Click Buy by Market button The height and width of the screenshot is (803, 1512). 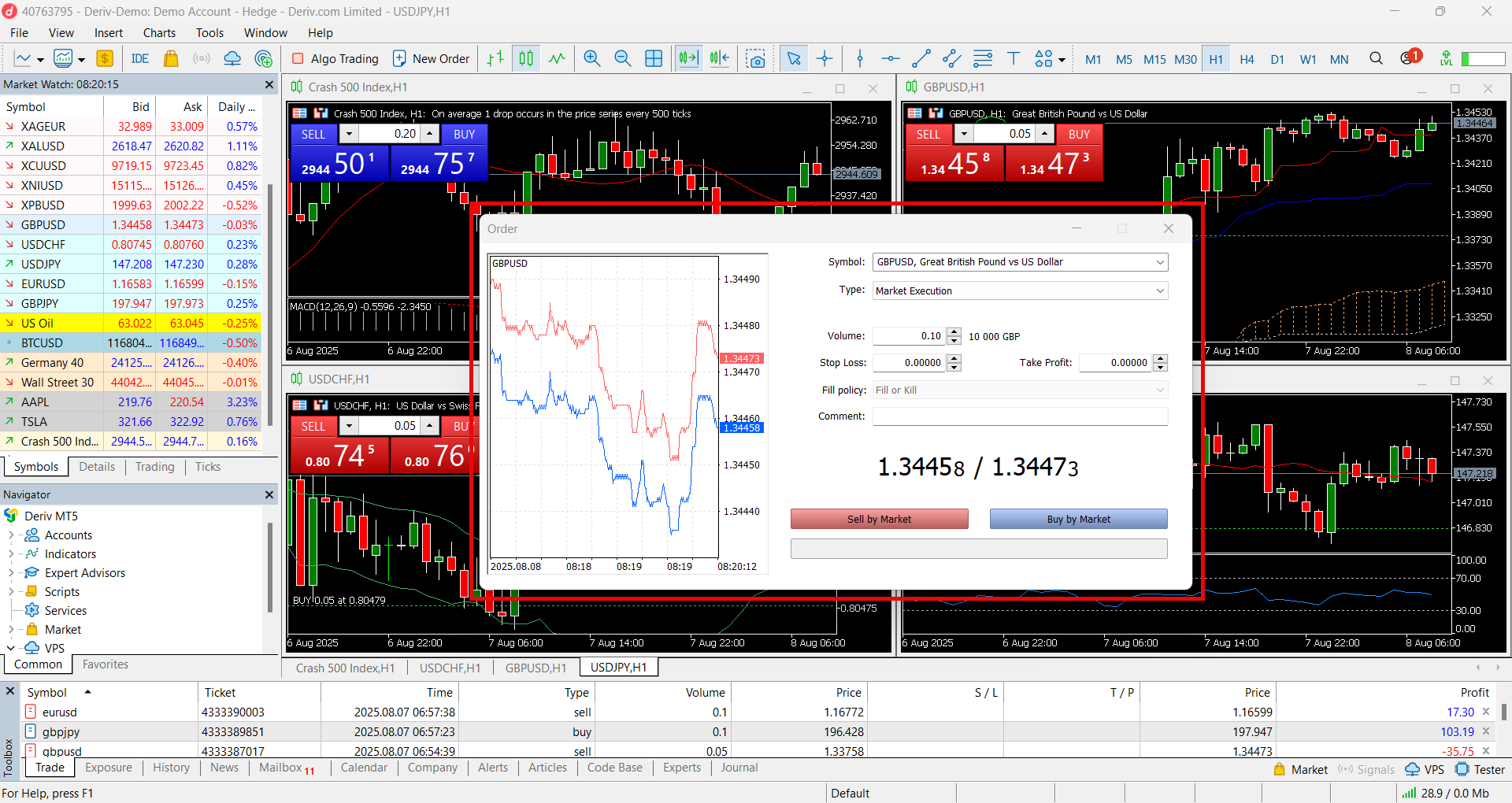click(1078, 519)
